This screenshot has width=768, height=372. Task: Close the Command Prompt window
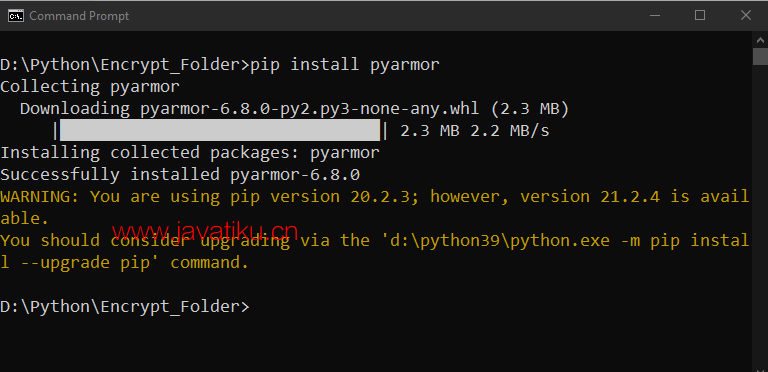click(x=745, y=16)
